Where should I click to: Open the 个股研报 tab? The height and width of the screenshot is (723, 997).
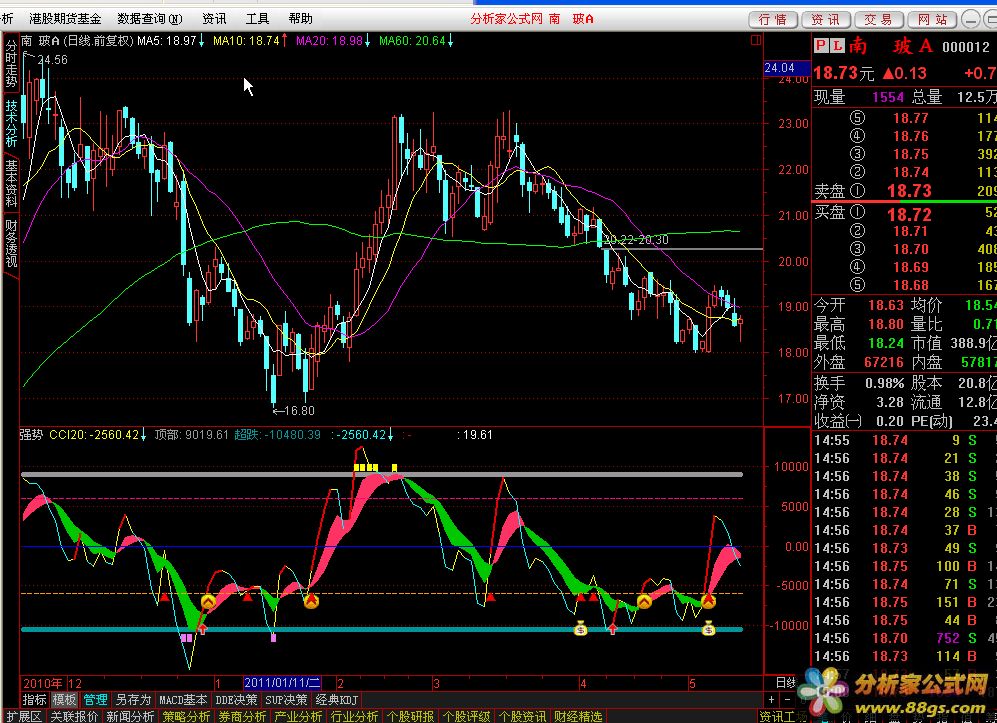point(410,716)
